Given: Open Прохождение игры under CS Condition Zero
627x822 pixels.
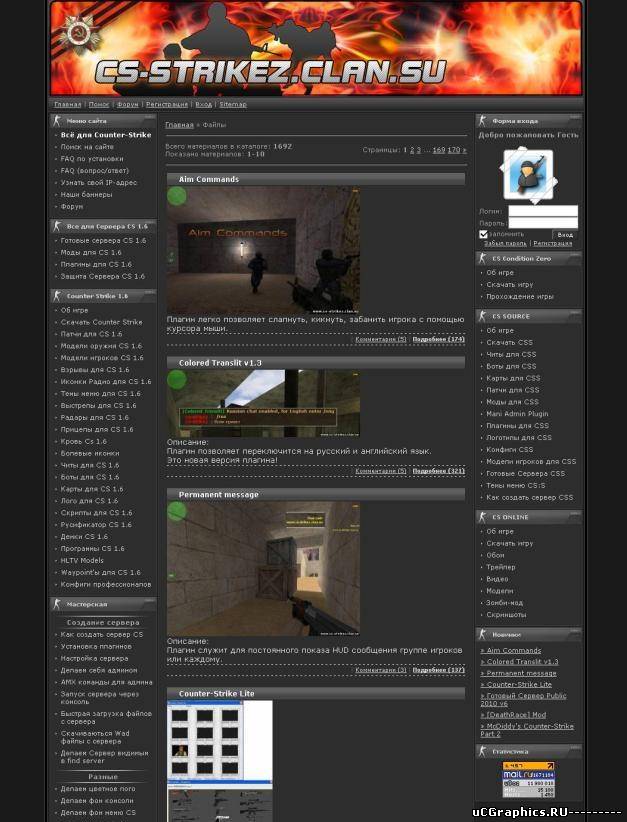Looking at the screenshot, I should pyautogui.click(x=520, y=297).
